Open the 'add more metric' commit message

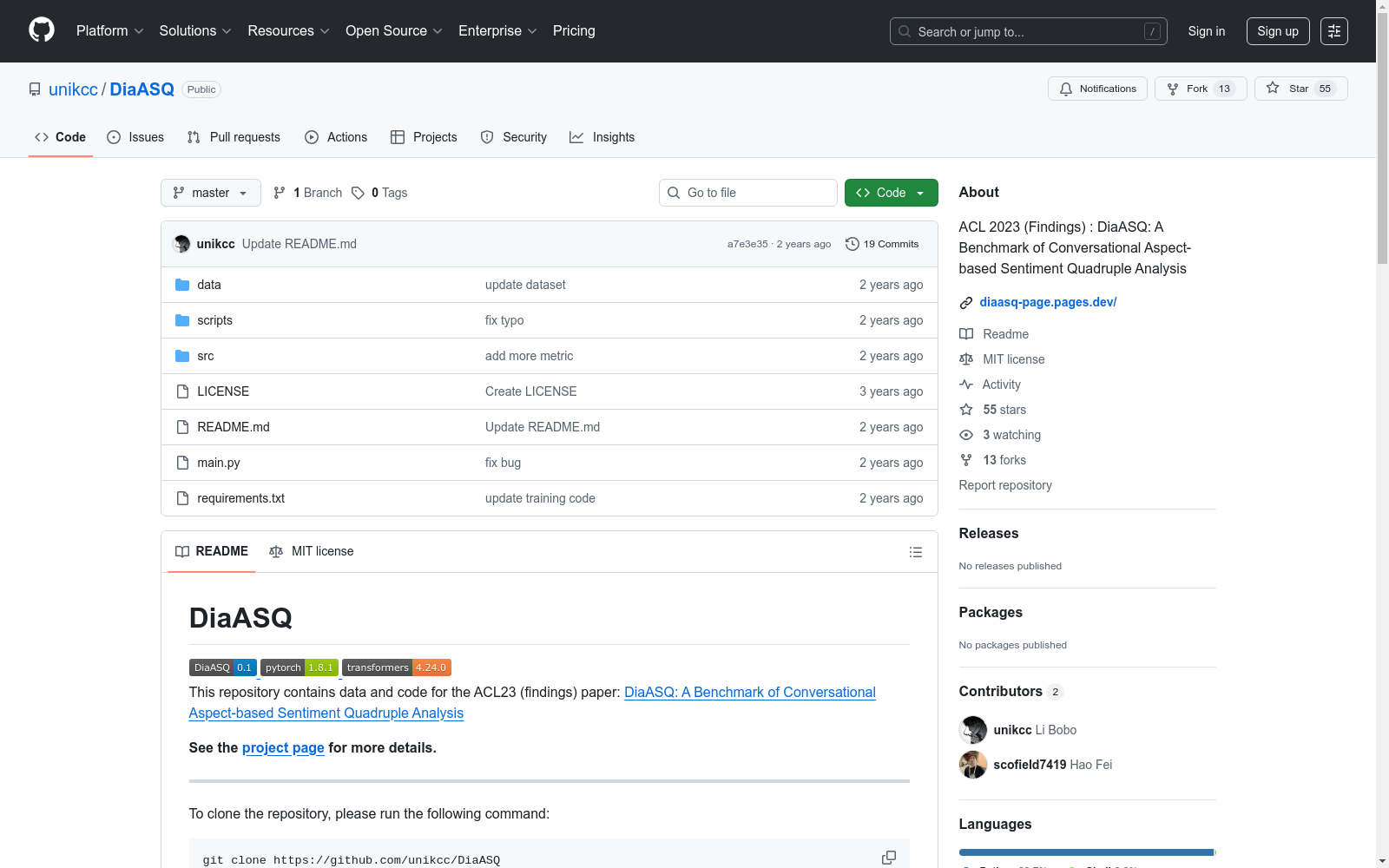pyautogui.click(x=529, y=356)
